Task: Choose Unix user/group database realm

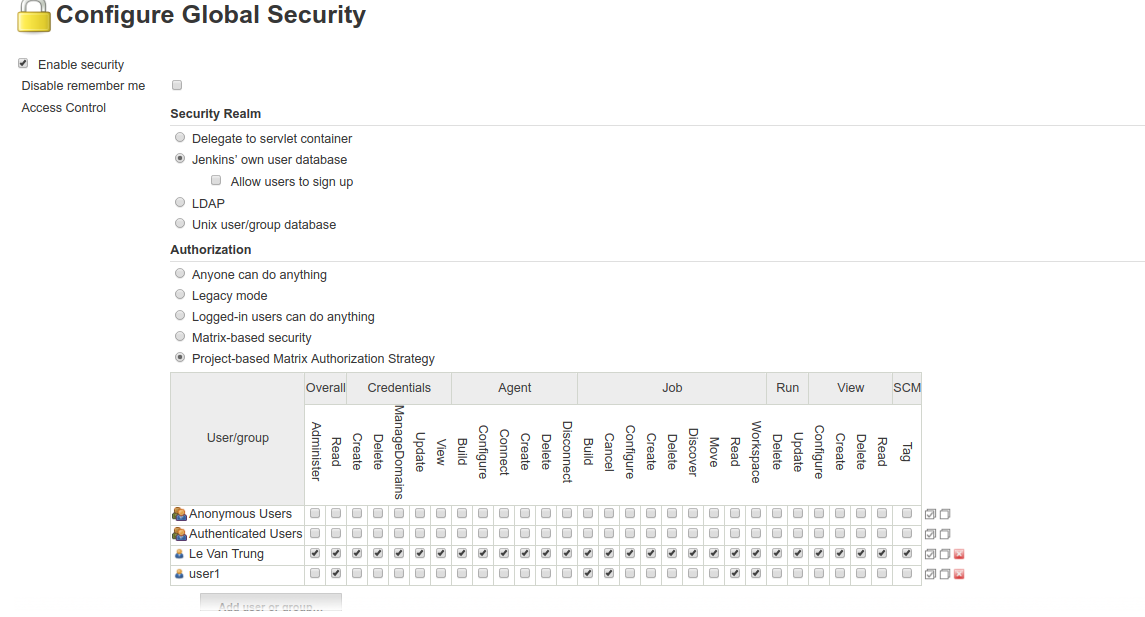Action: (x=180, y=223)
